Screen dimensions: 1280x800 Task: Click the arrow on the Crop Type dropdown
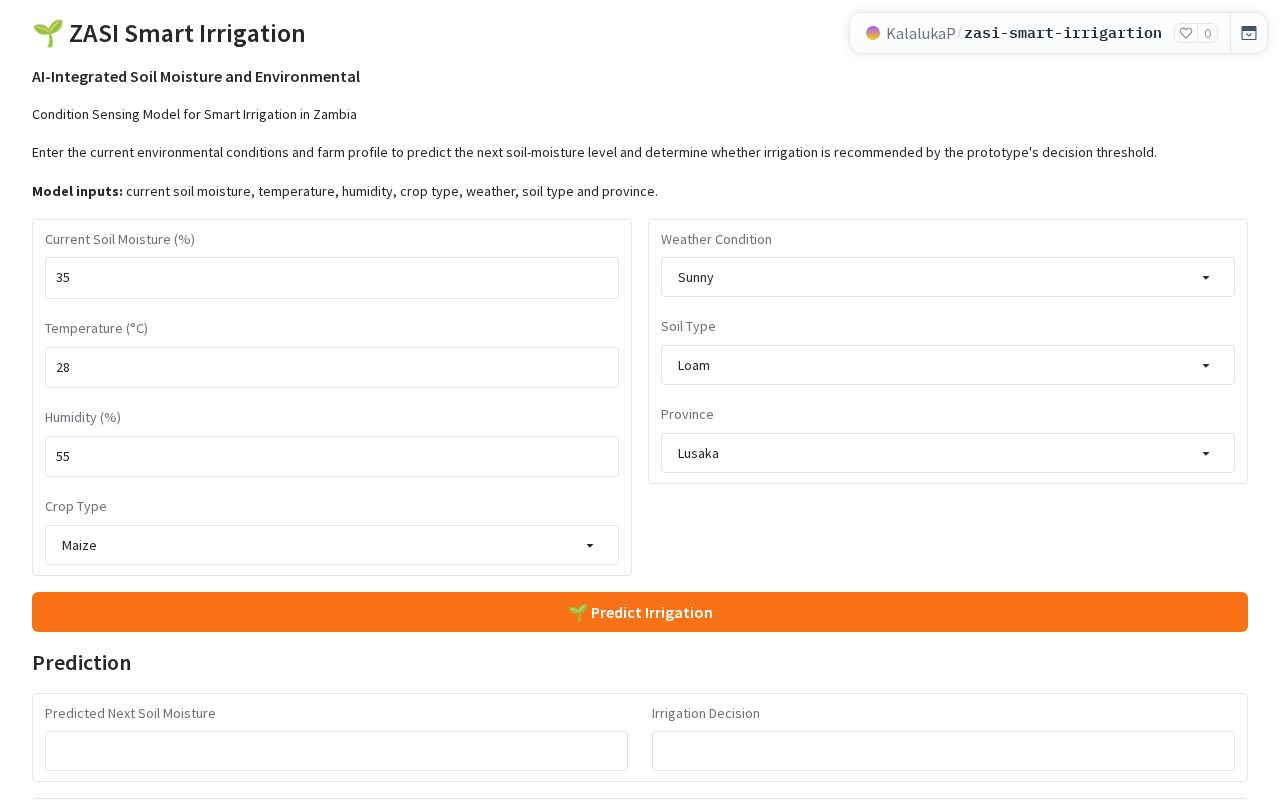click(590, 545)
